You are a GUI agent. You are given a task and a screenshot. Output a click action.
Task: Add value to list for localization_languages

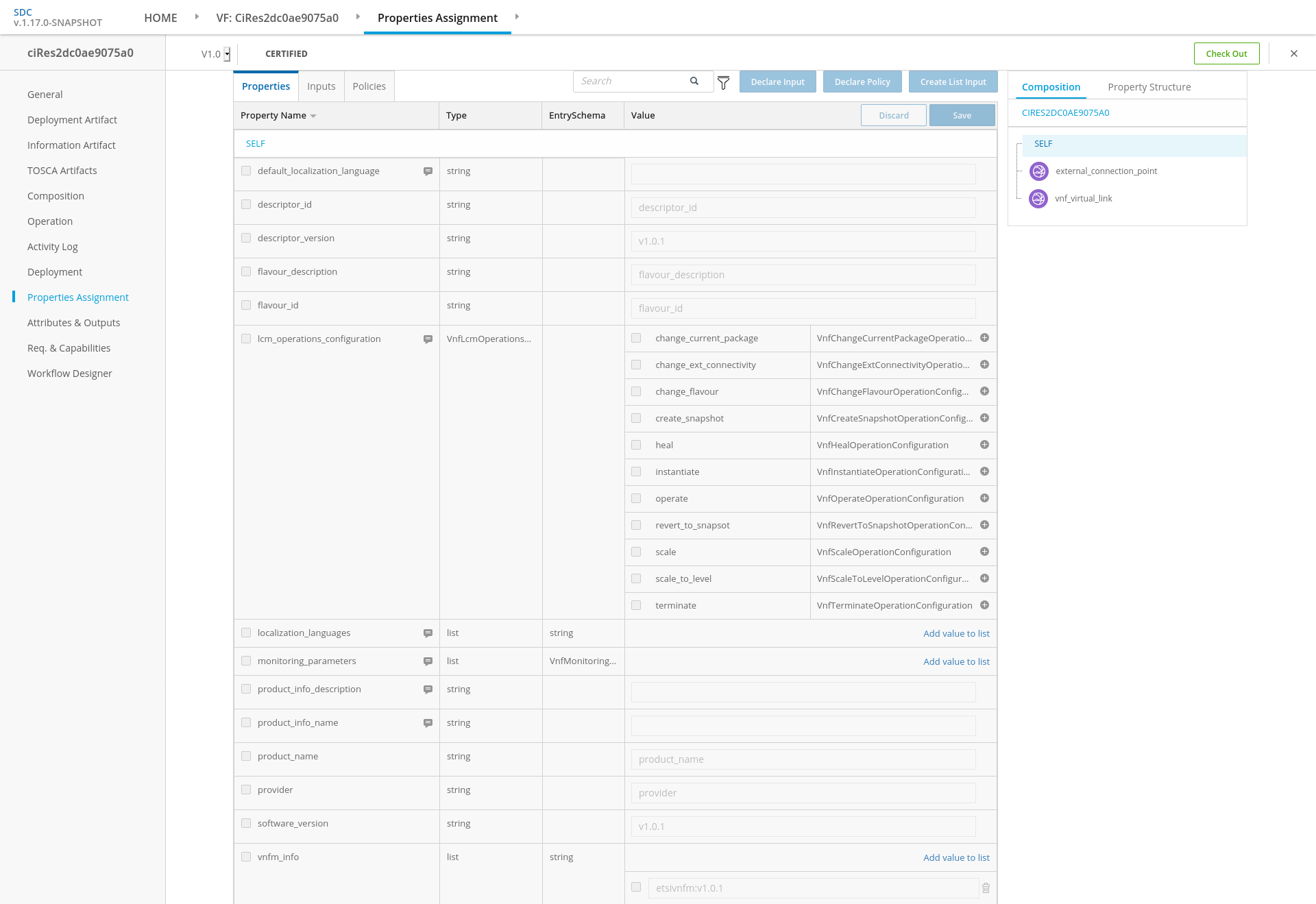956,633
